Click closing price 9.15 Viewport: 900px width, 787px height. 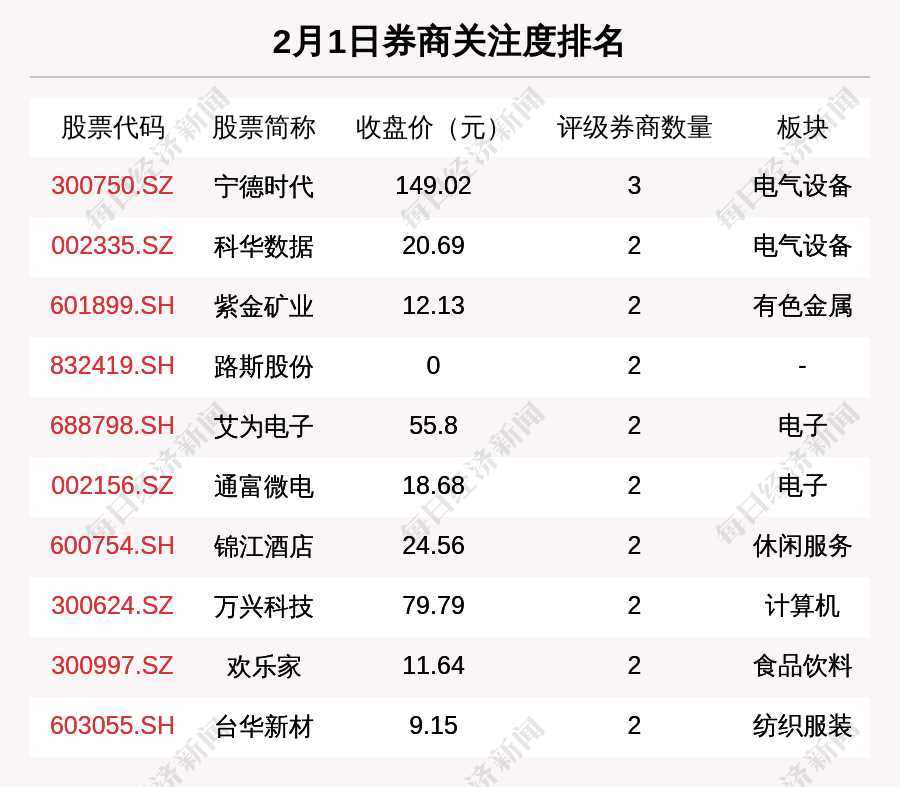[x=433, y=726]
